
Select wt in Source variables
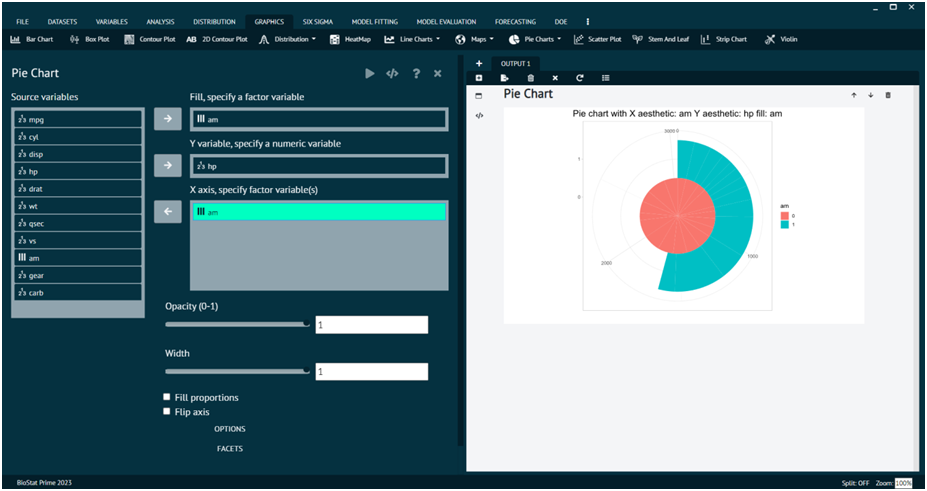(x=78, y=206)
